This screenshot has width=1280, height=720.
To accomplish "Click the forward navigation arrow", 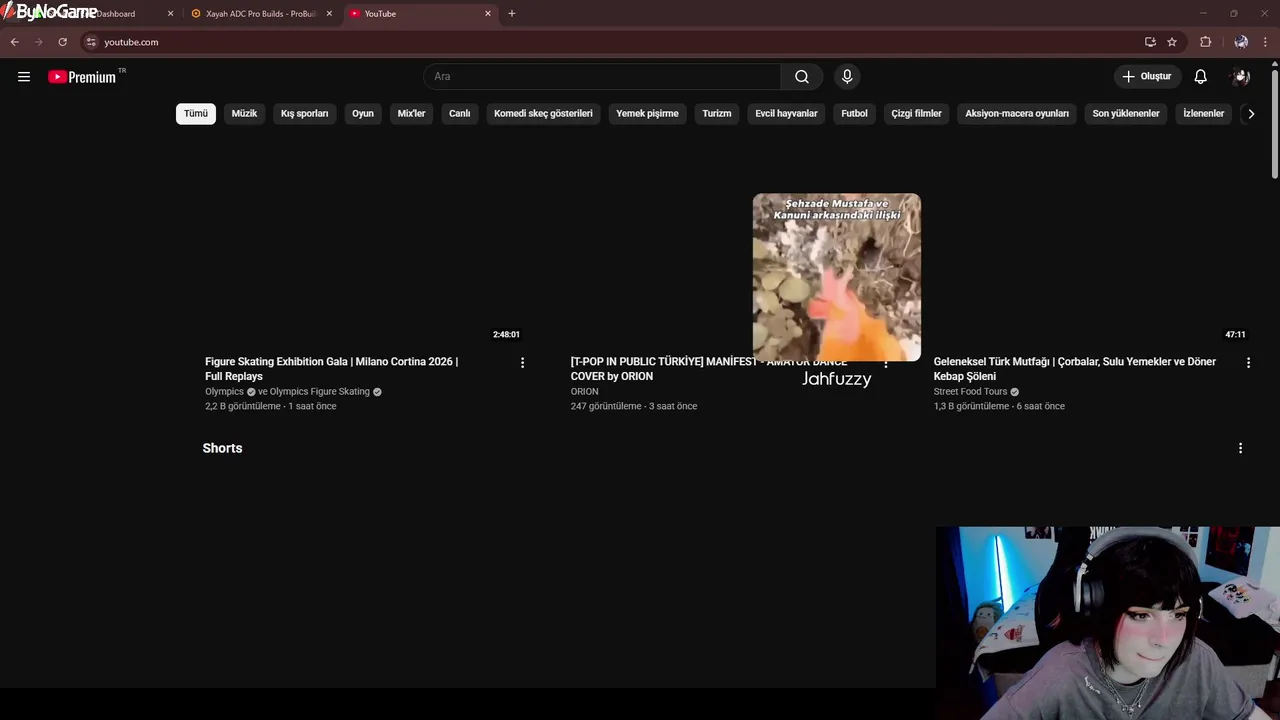I will point(38,42).
